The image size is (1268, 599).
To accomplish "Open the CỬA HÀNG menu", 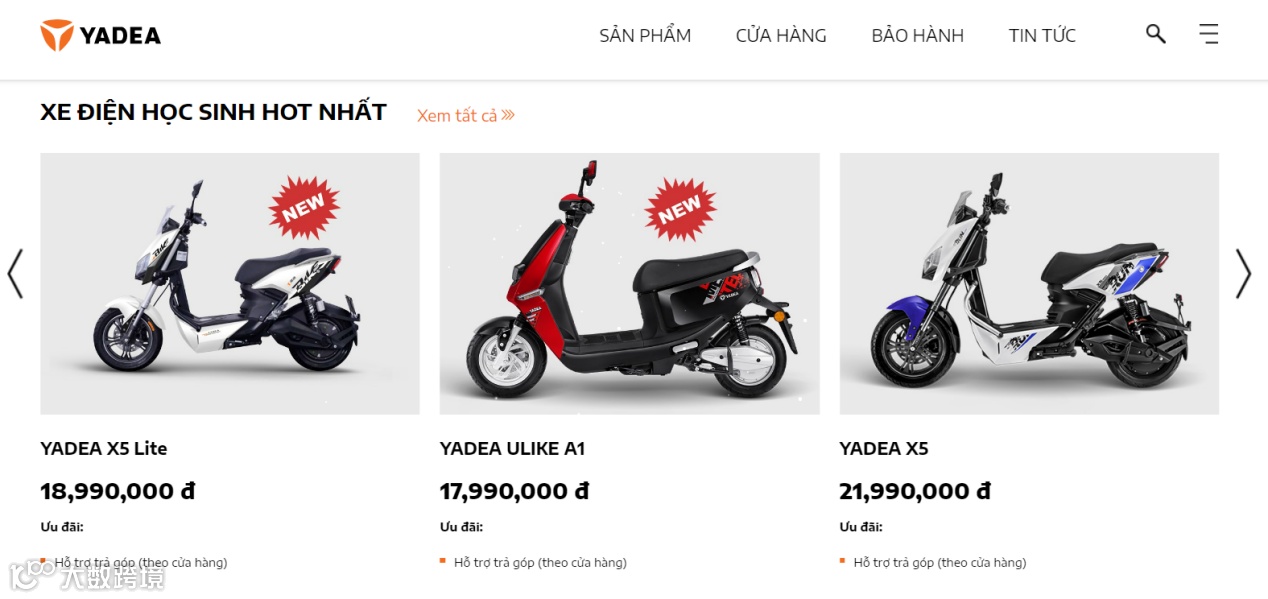I will tap(781, 35).
